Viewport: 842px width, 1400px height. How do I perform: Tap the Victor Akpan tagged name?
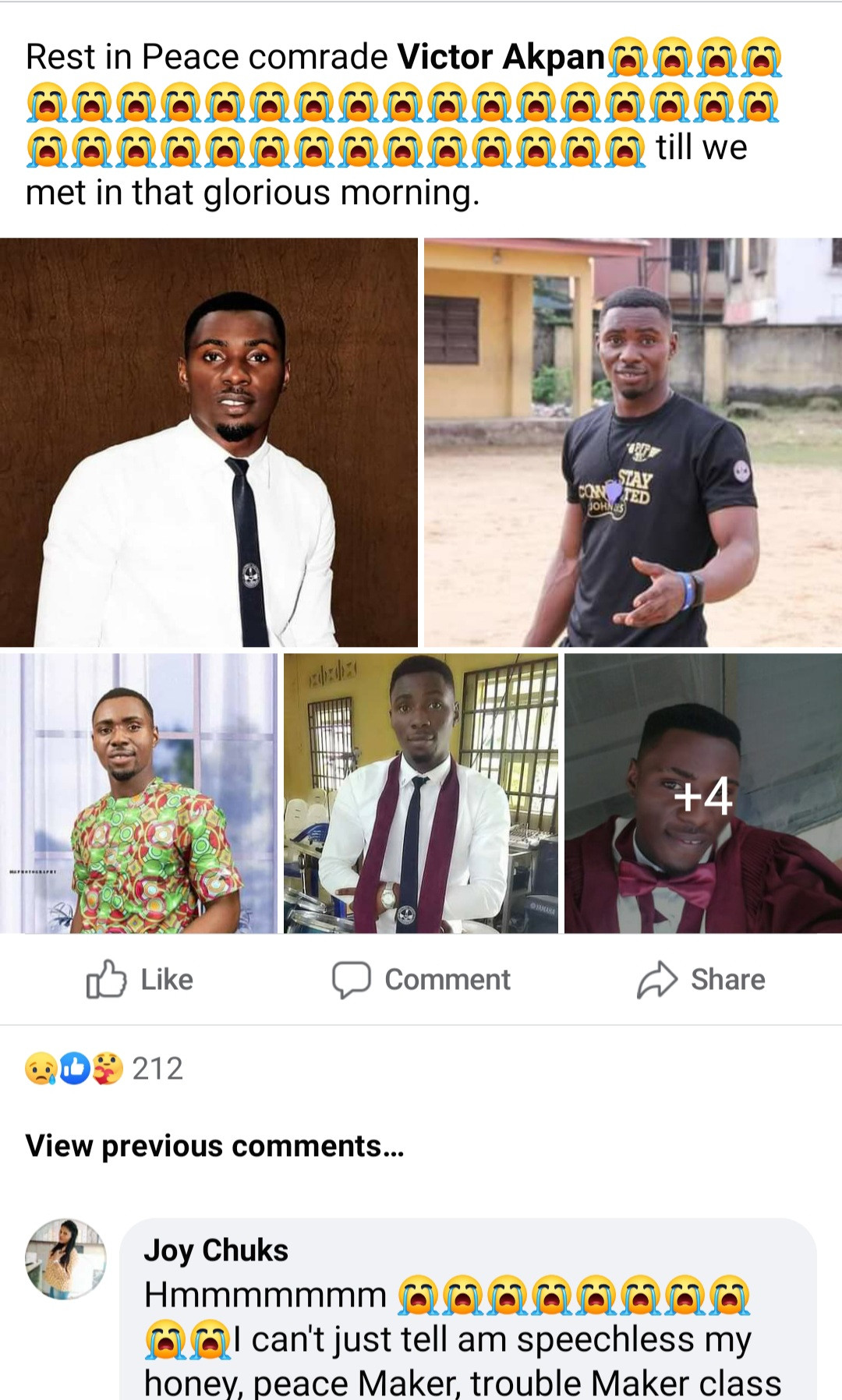point(501,57)
